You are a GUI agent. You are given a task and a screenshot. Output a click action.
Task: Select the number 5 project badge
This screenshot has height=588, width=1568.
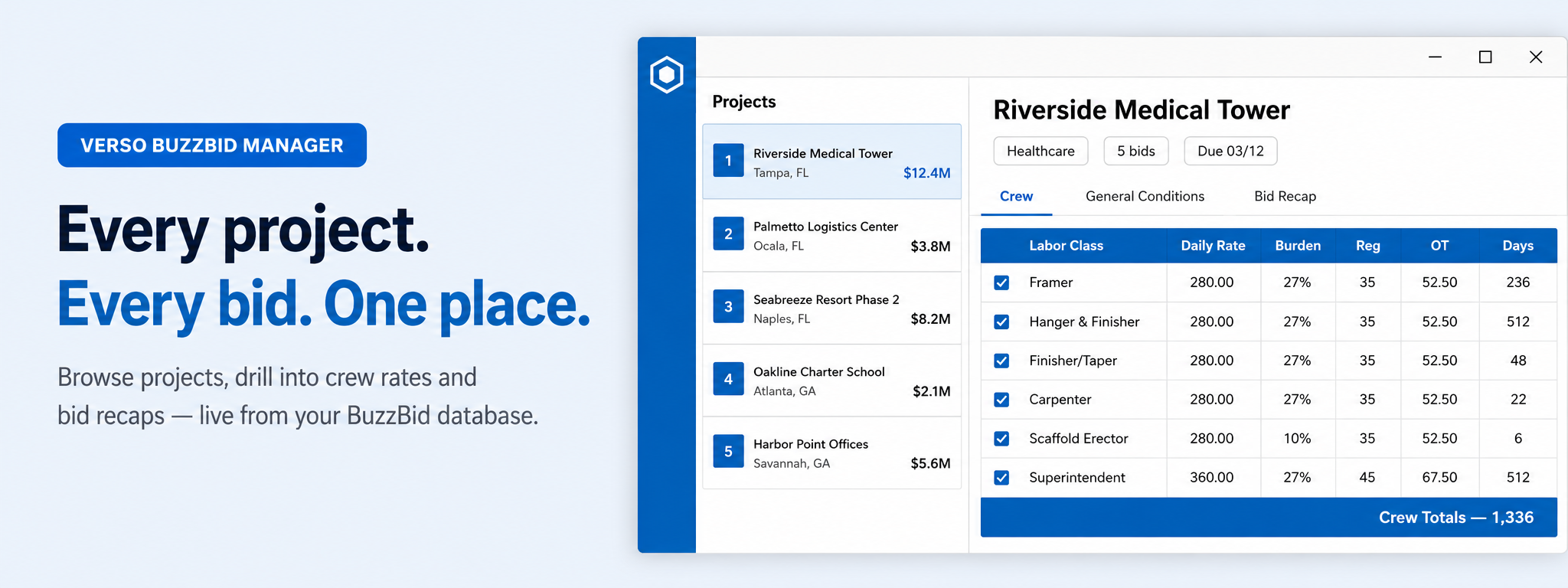pyautogui.click(x=728, y=452)
